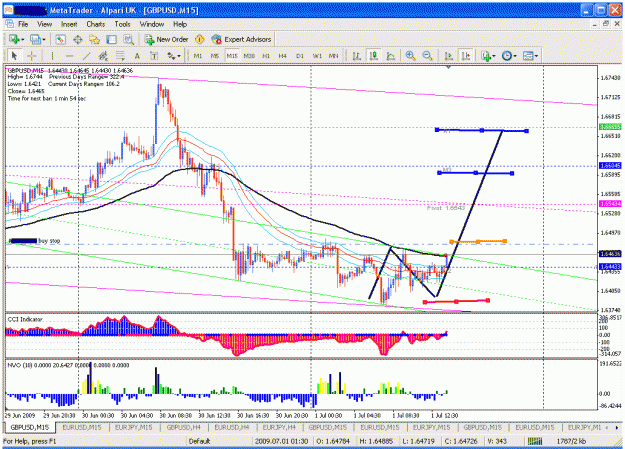This screenshot has height=449, width=625.
Task: Toggle Expert Advisors on or off
Action: click(x=241, y=39)
